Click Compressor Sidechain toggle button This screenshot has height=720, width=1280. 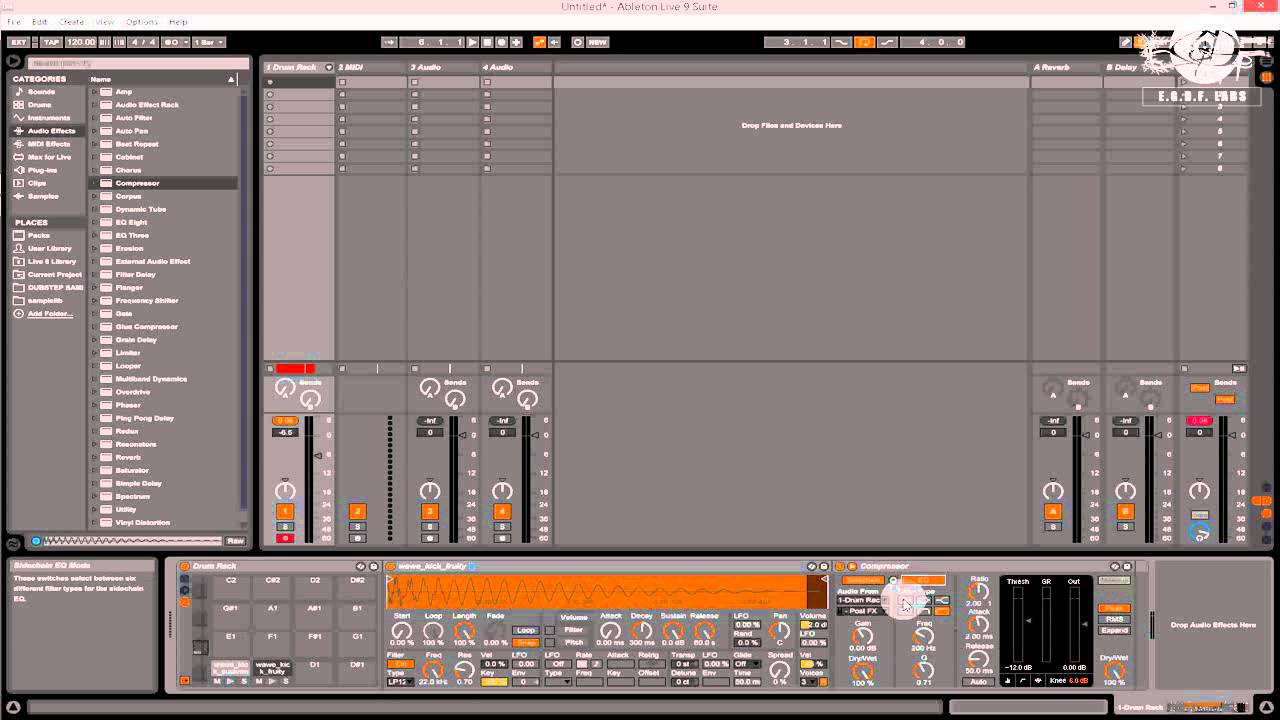(862, 580)
